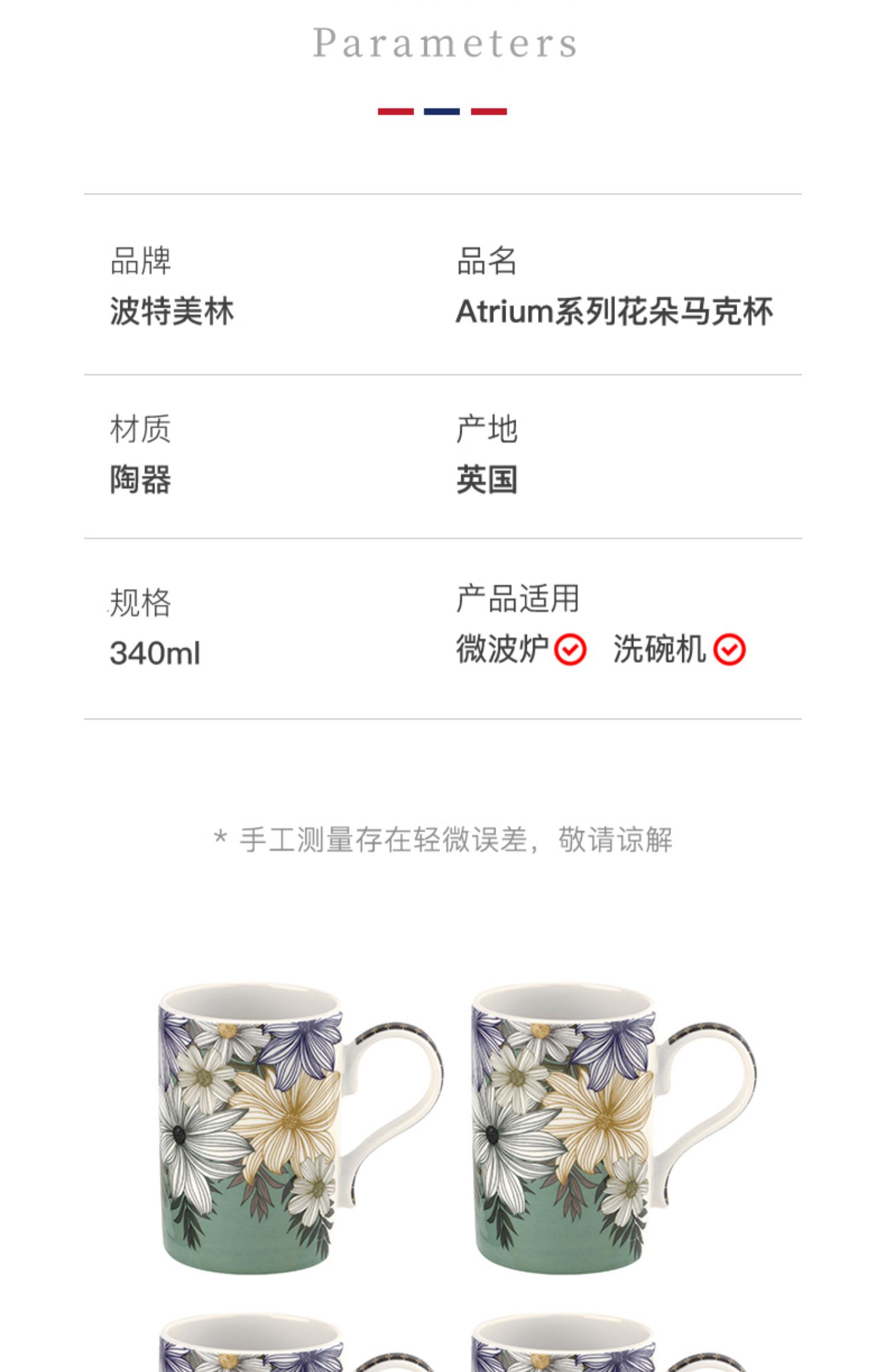
Task: Click the 340ml specification value
Action: coord(155,654)
